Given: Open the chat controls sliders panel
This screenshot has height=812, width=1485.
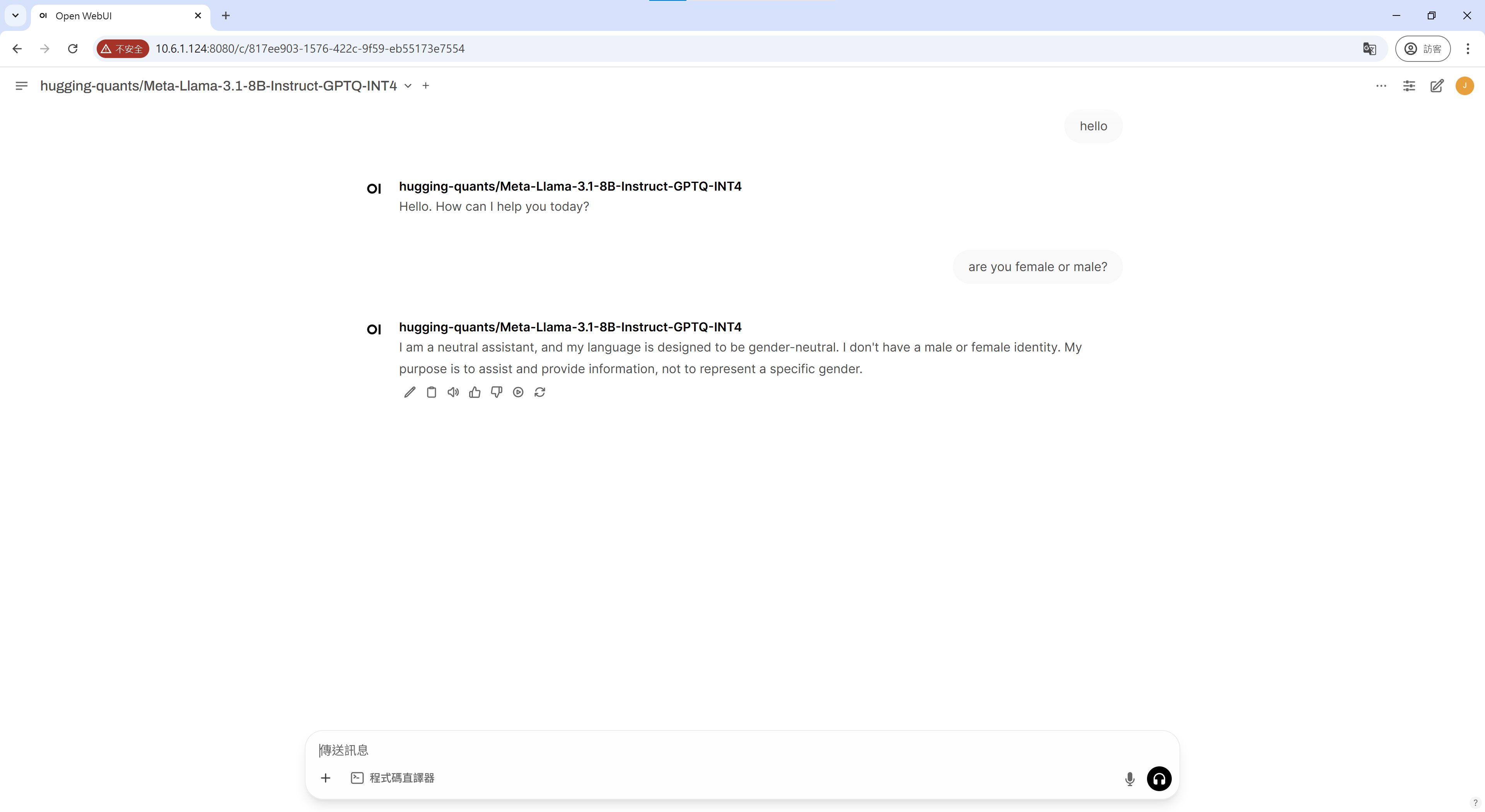Looking at the screenshot, I should click(1409, 86).
